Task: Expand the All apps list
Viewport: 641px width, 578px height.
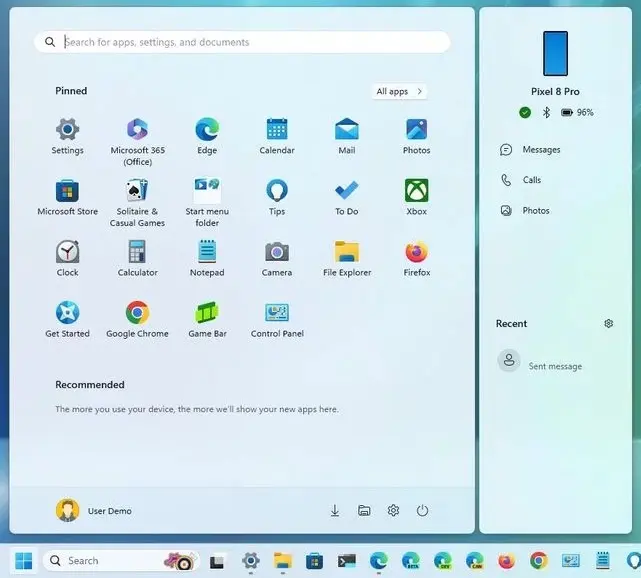Action: pyautogui.click(x=400, y=91)
